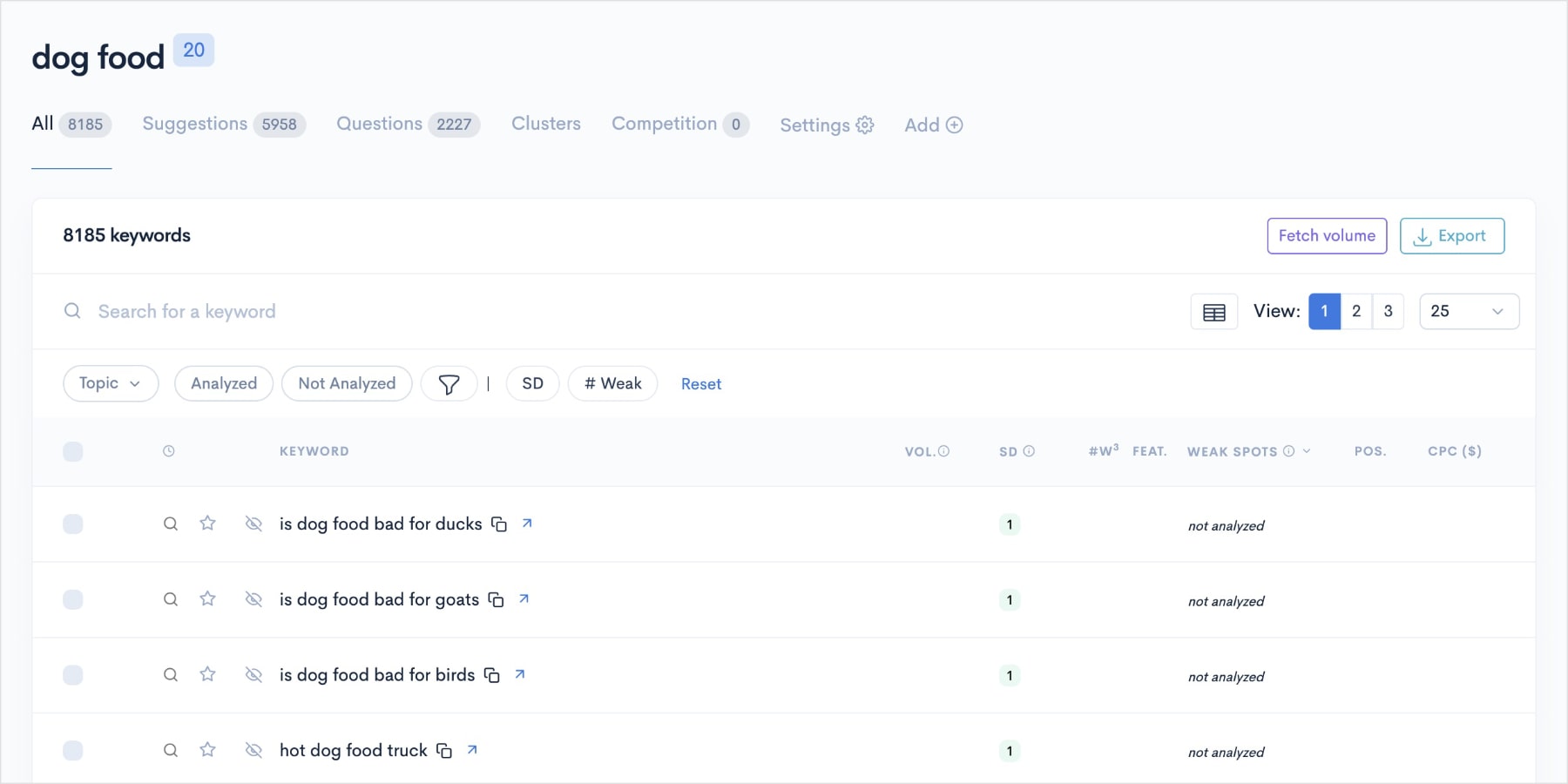
Task: Click the clock icon in the table header
Action: coord(168,451)
